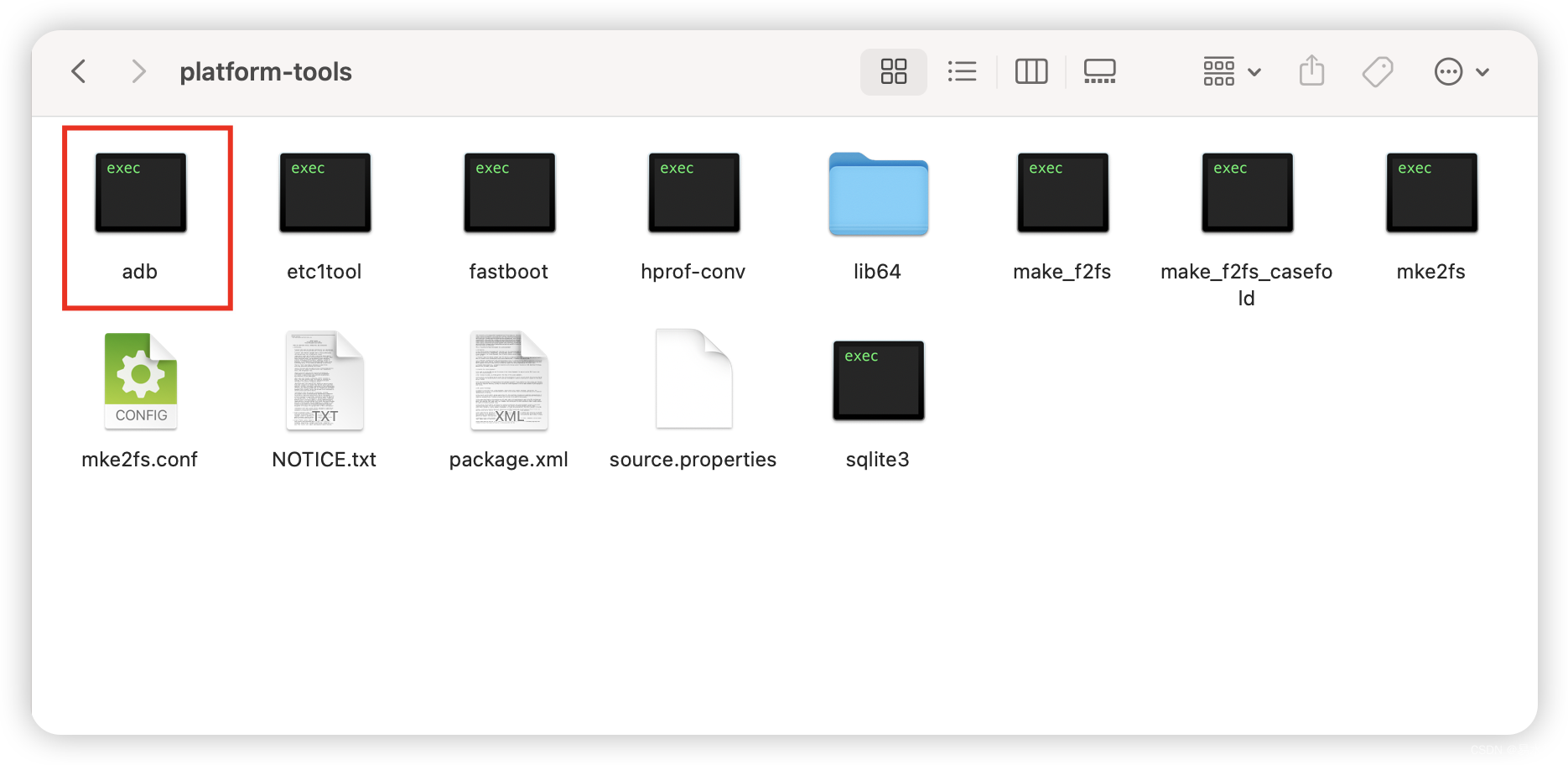The height and width of the screenshot is (765, 1568).
Task: Switch to icon grid view
Action: pyautogui.click(x=893, y=71)
